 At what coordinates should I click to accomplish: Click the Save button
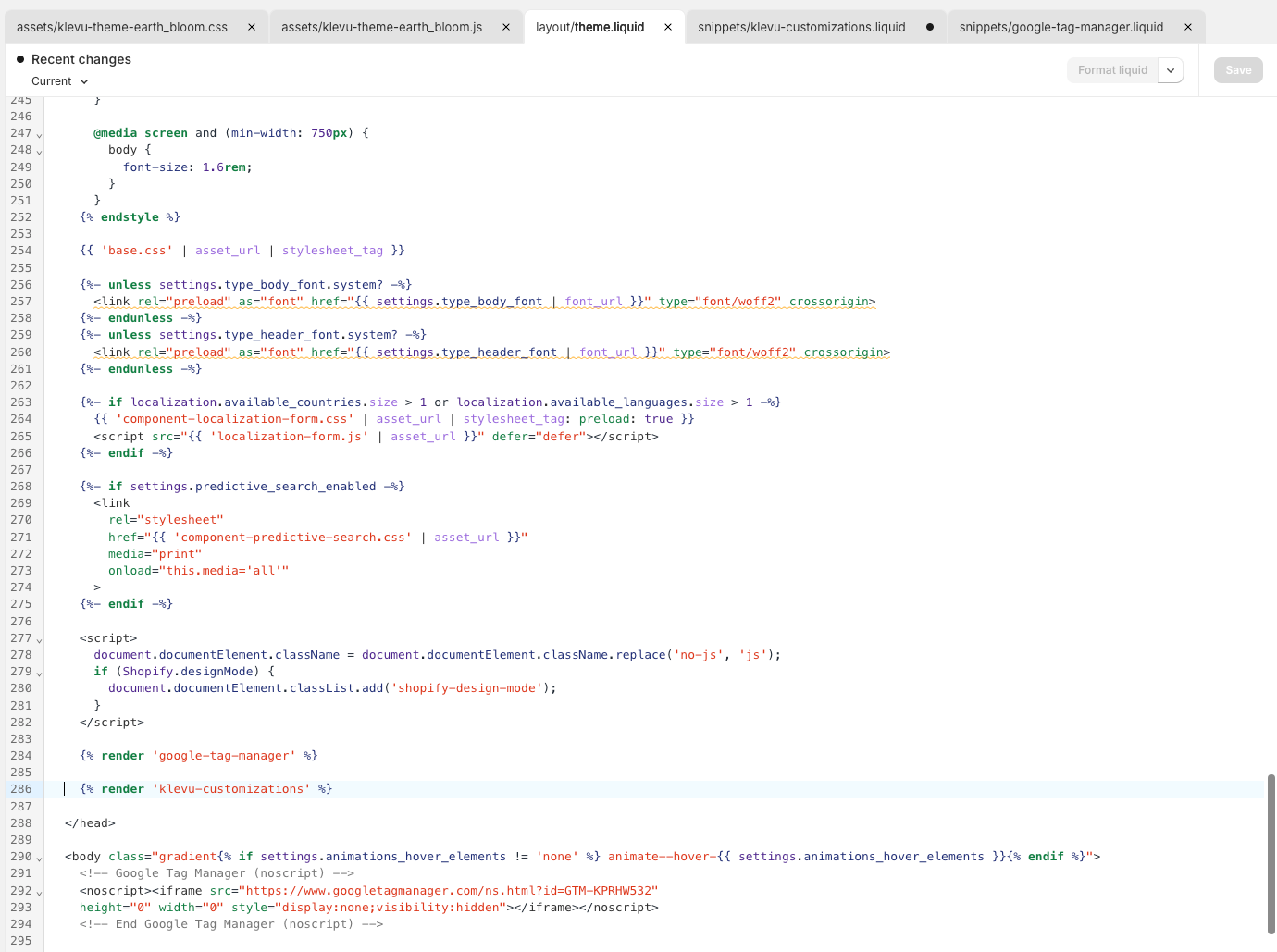(x=1238, y=70)
